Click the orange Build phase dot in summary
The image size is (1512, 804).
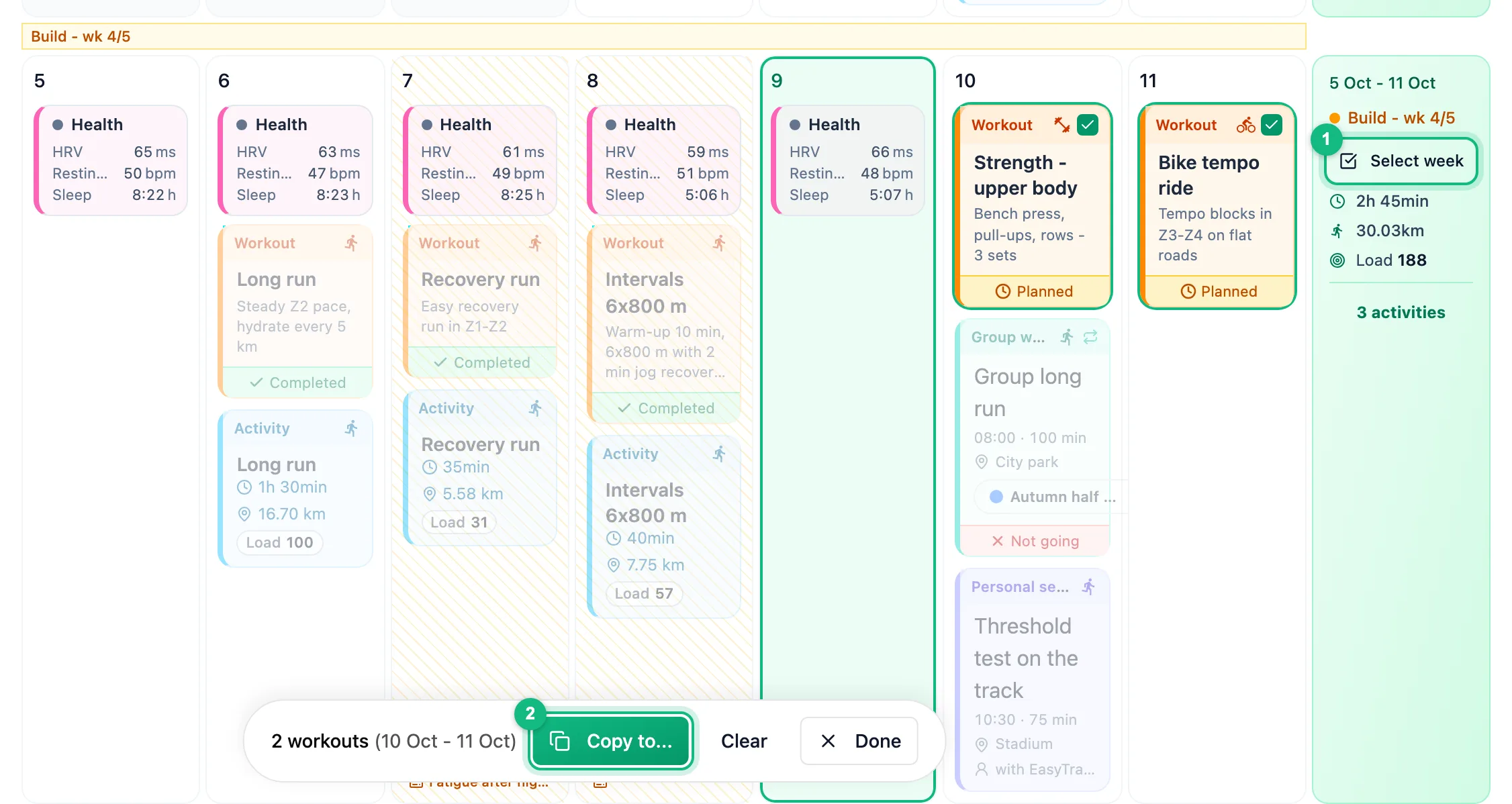click(1335, 118)
